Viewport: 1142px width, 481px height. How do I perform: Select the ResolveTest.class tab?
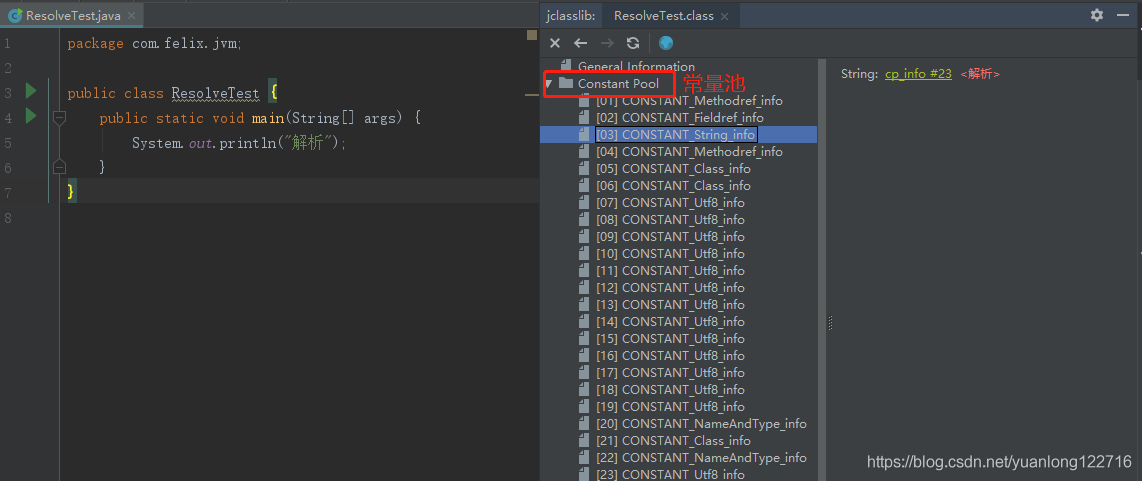coord(663,16)
